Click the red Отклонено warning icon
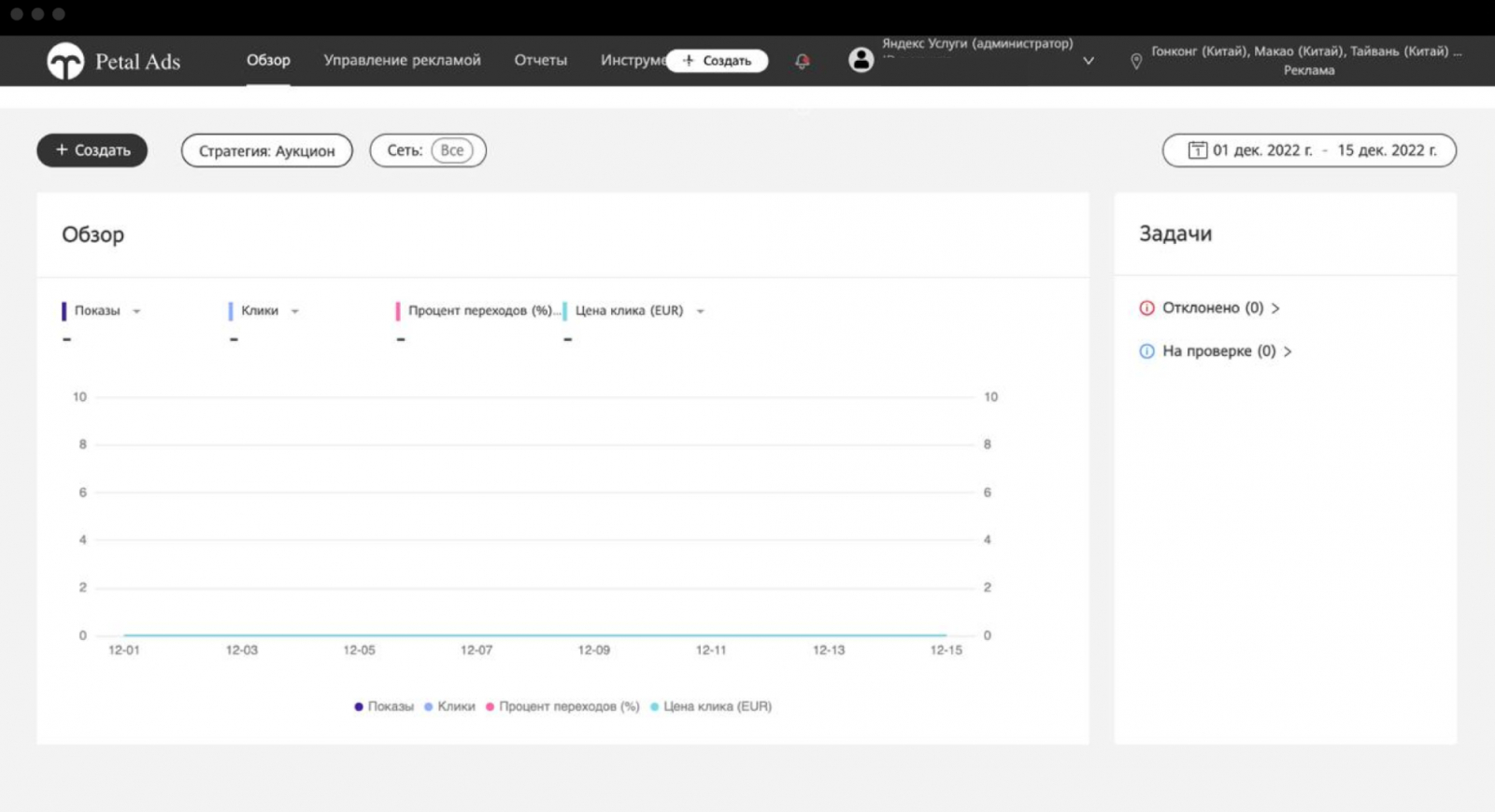Screen dimensions: 1495x812 1146,308
